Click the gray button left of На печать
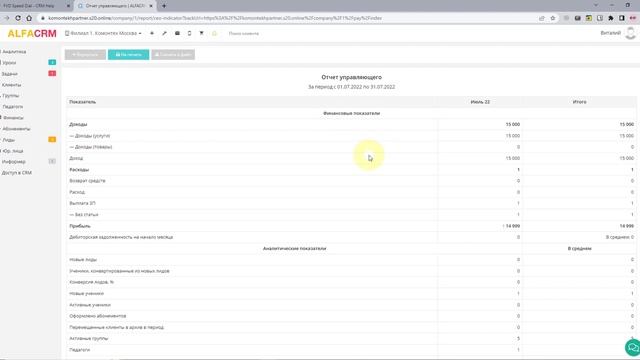640x360 pixels. tap(85, 54)
